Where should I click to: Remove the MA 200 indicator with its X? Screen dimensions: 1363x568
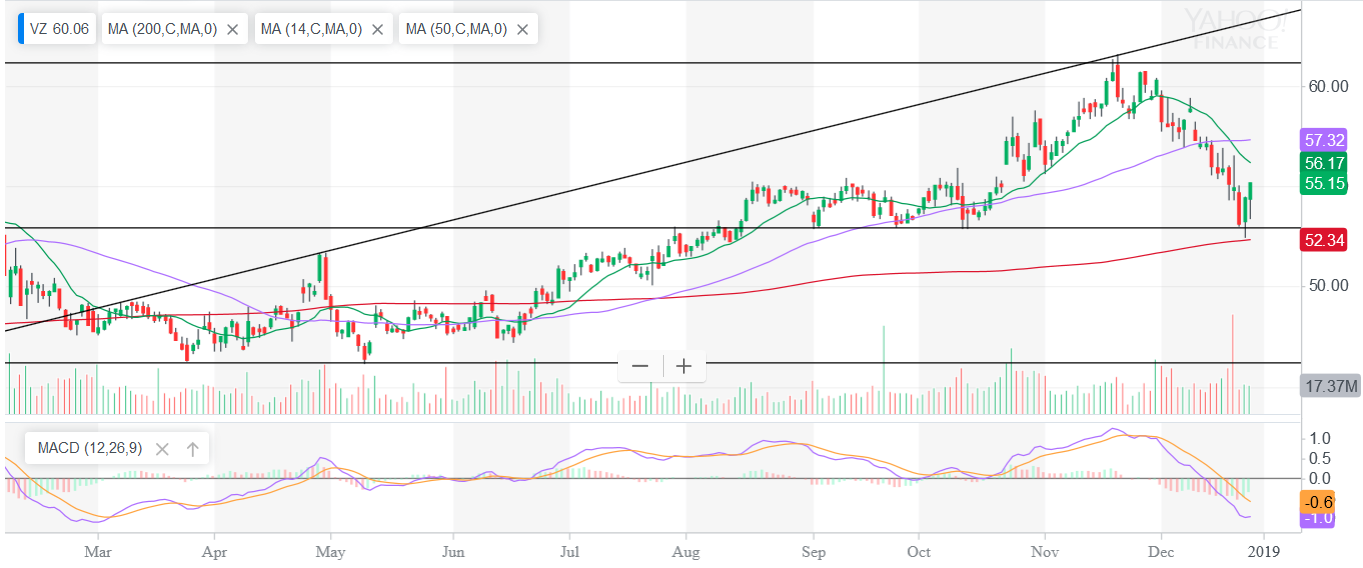[x=232, y=30]
